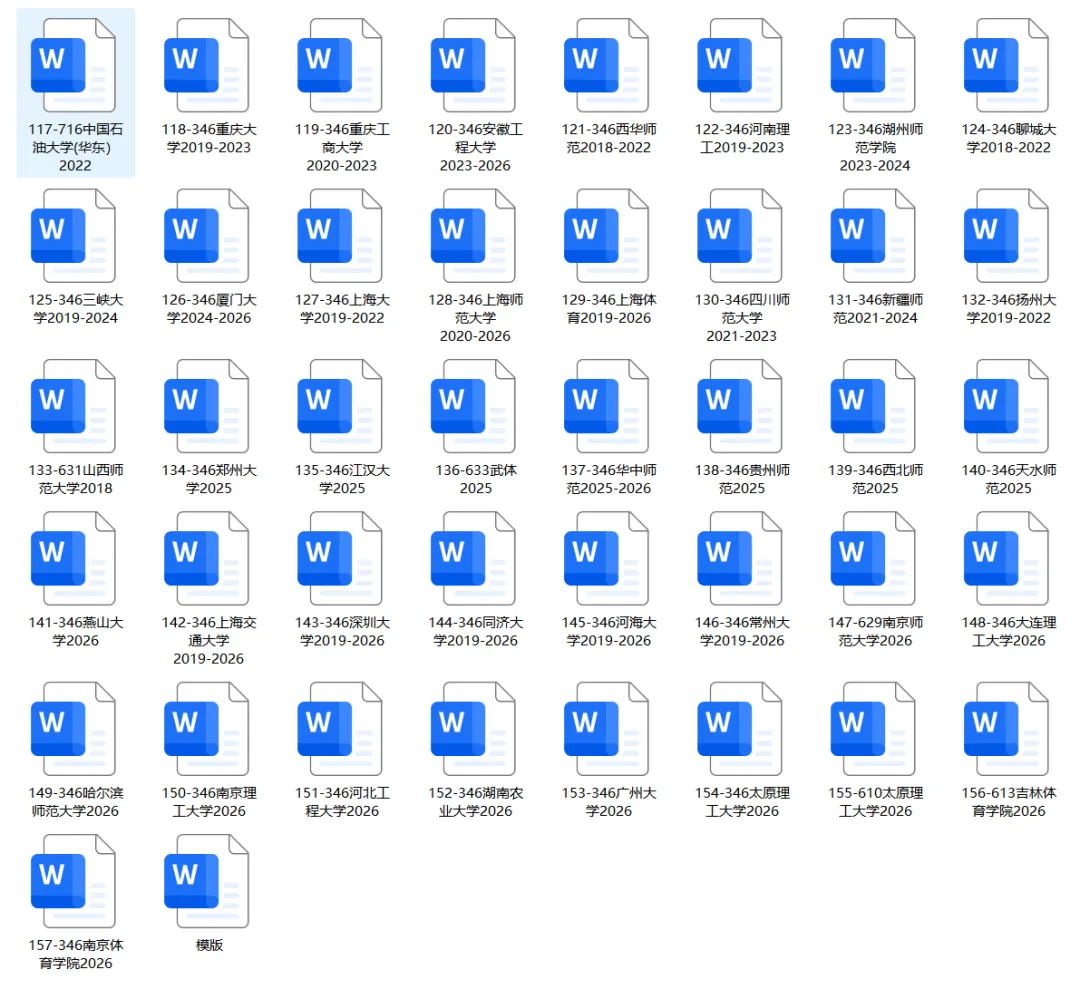Click the 131-346新疆师范2021-2024 Word icon
Image resolution: width=1080 pixels, height=989 pixels.
pyautogui.click(x=873, y=236)
